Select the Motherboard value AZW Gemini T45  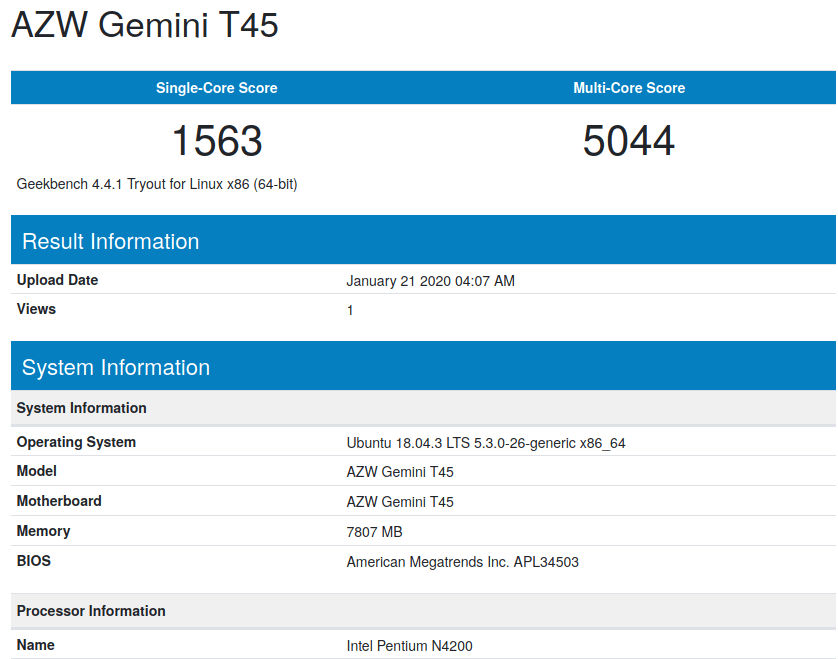[x=400, y=502]
